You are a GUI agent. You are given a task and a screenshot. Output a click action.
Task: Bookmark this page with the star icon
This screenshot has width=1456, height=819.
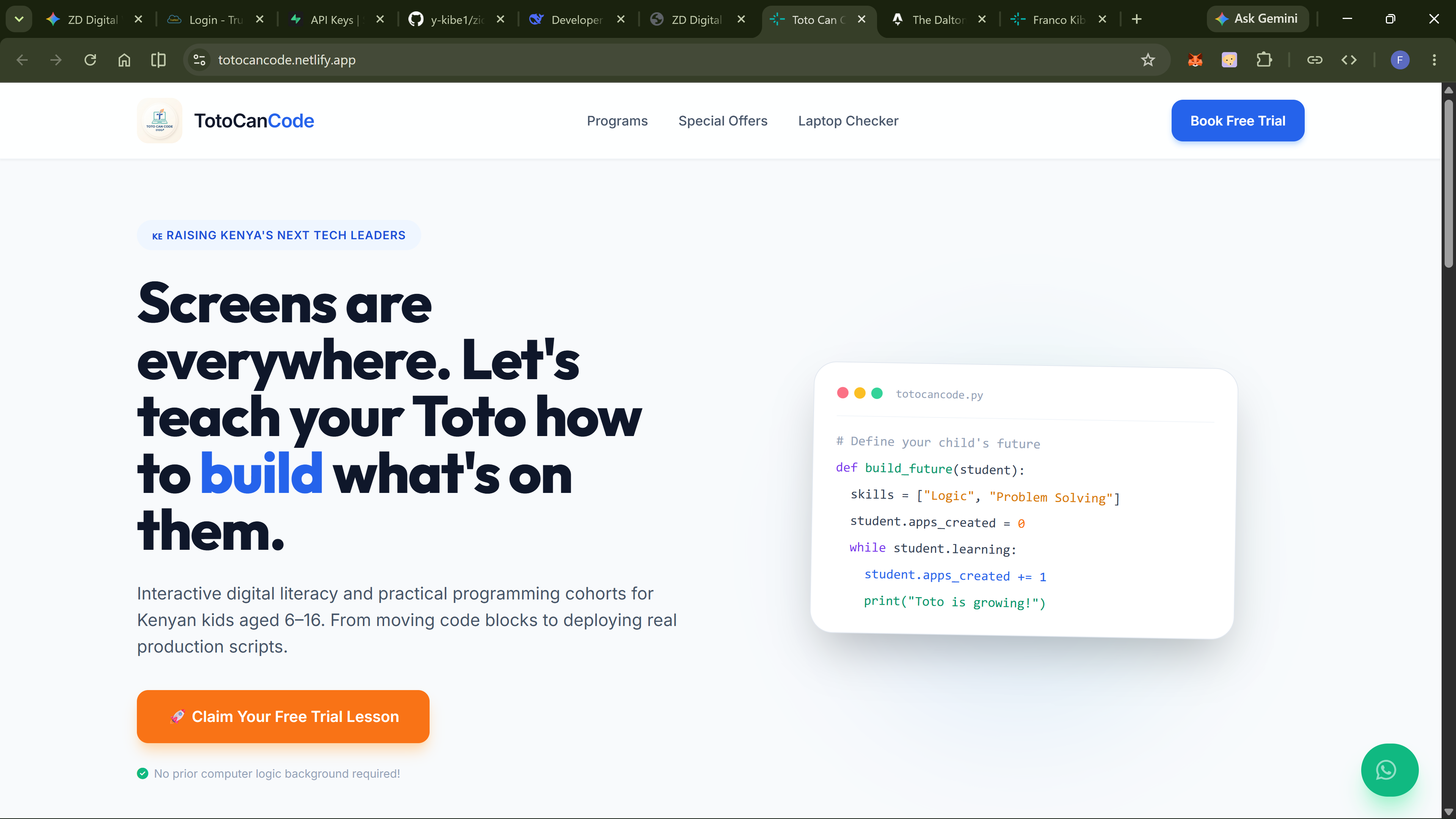point(1148,60)
